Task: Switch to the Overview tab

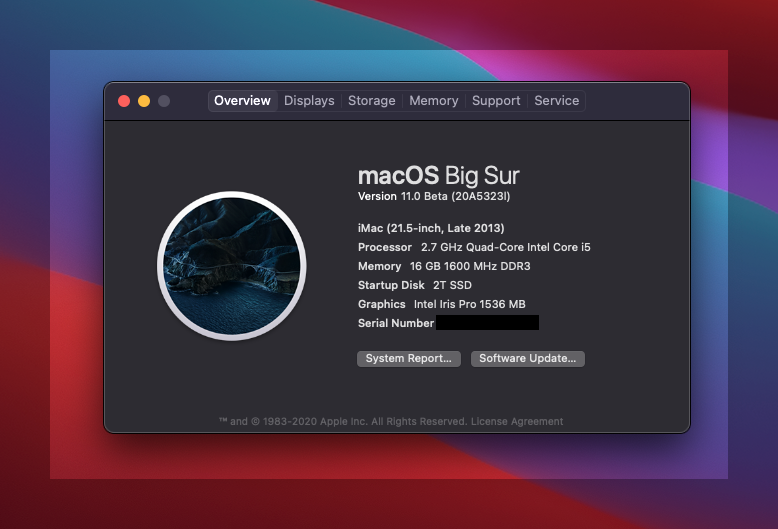Action: [243, 101]
